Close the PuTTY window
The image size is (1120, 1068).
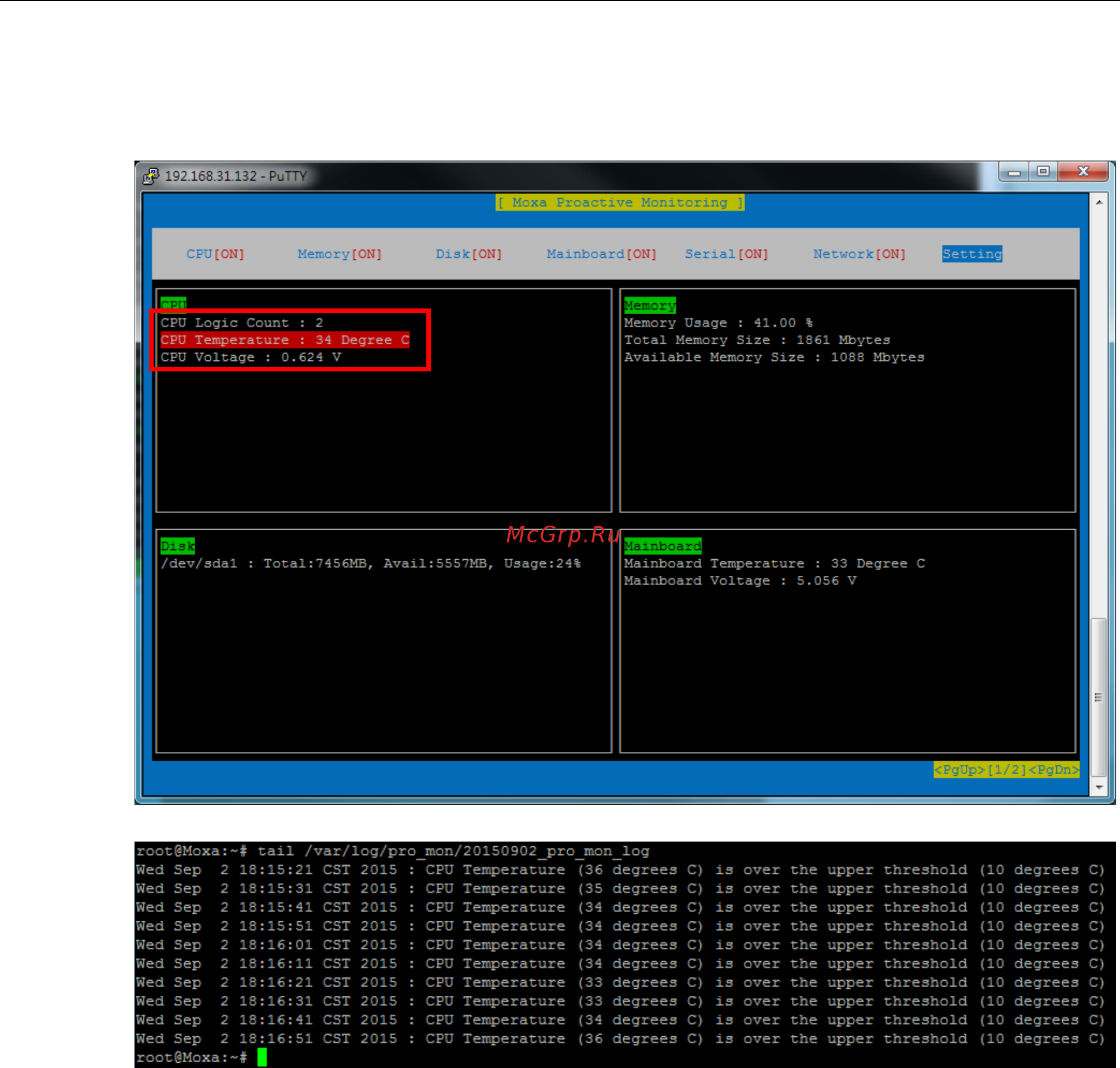coord(1084,172)
